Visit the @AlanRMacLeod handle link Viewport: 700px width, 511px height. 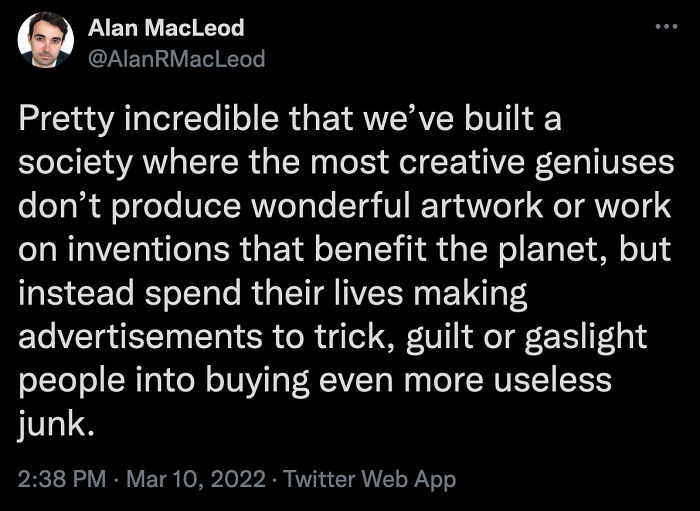(177, 59)
